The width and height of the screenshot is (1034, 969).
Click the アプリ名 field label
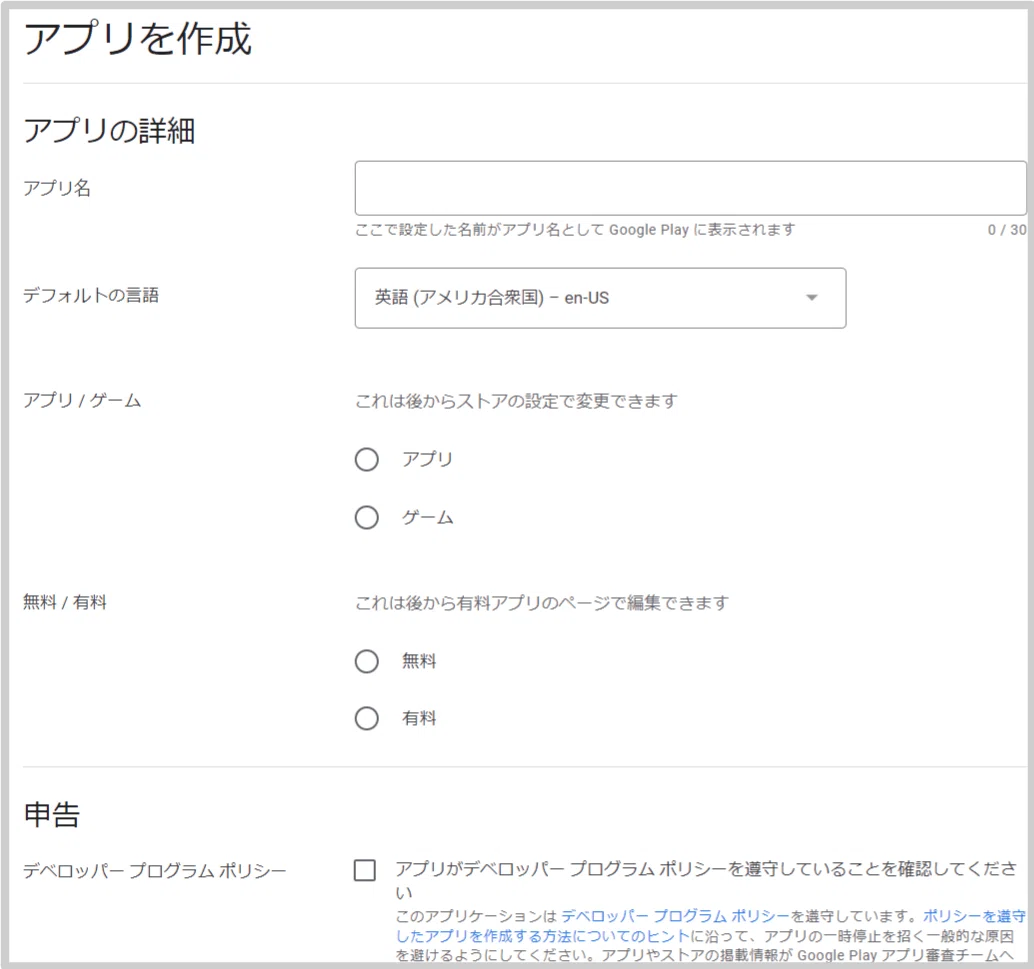coord(57,188)
